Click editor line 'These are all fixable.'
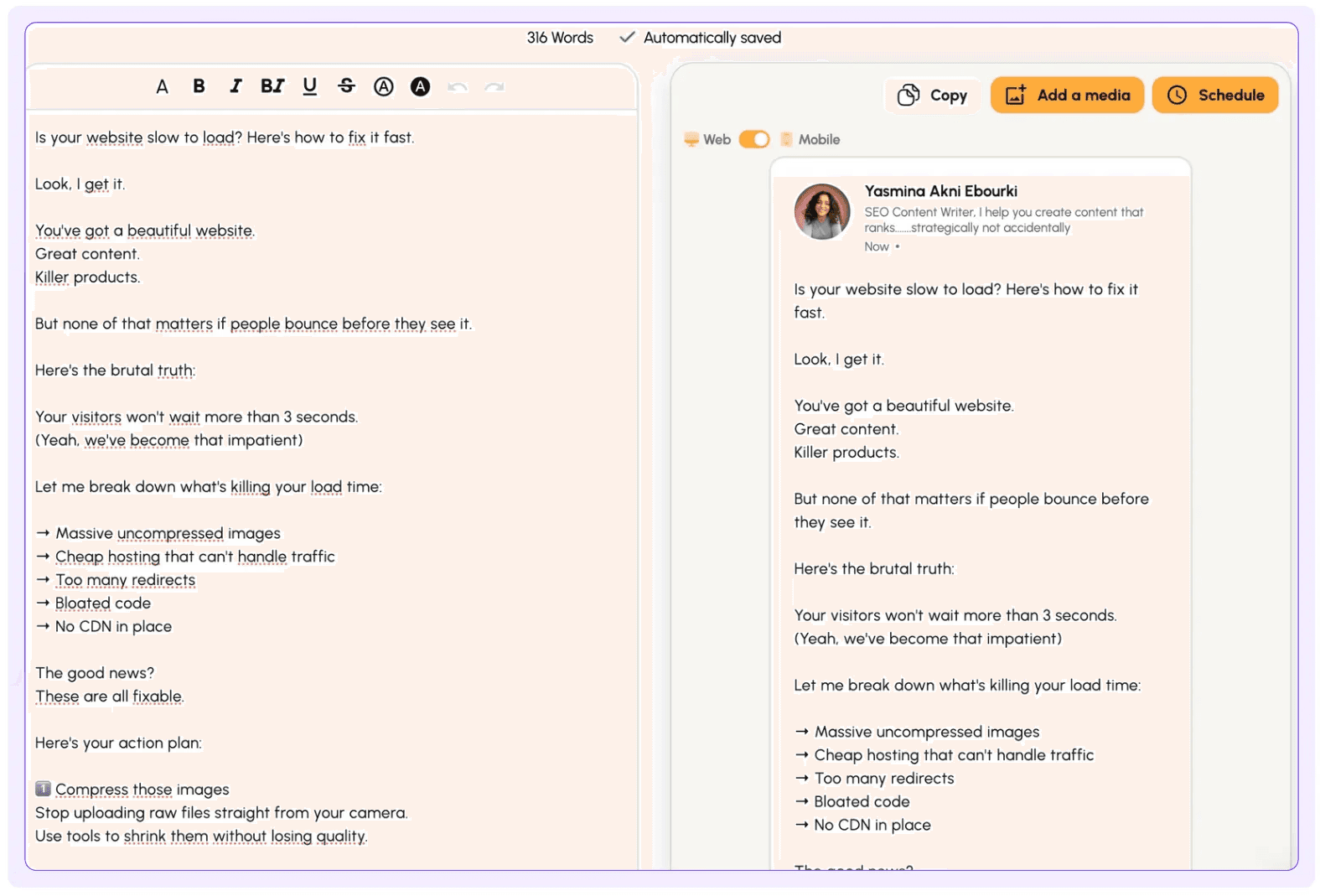 tap(110, 697)
